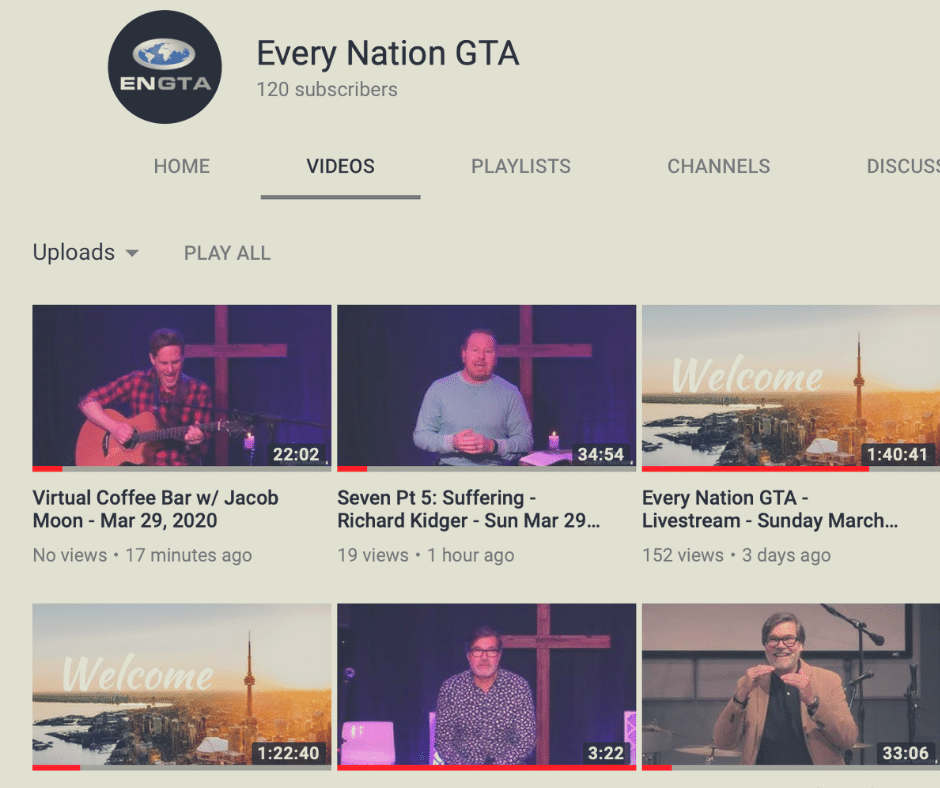Click the 'Every Nation GTA' channel name
940x788 pixels.
coord(388,53)
